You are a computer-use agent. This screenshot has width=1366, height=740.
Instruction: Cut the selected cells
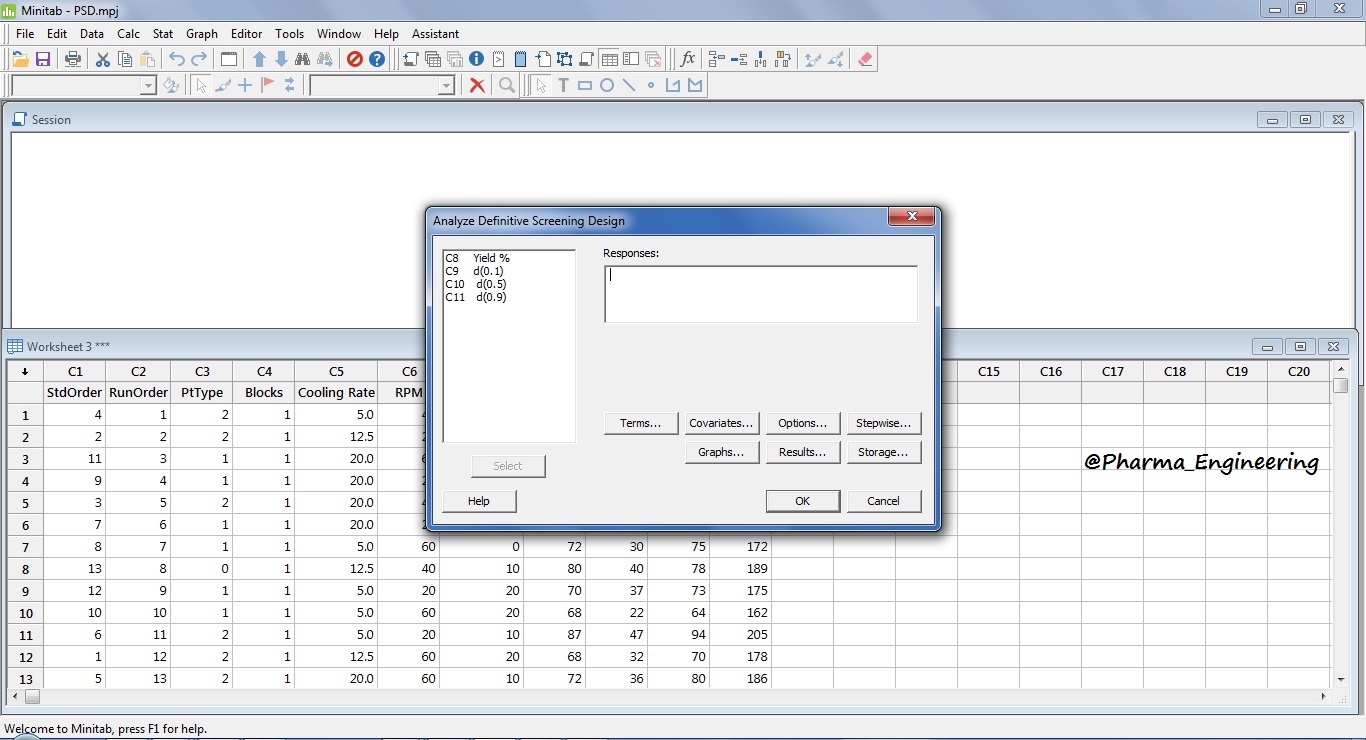point(102,59)
